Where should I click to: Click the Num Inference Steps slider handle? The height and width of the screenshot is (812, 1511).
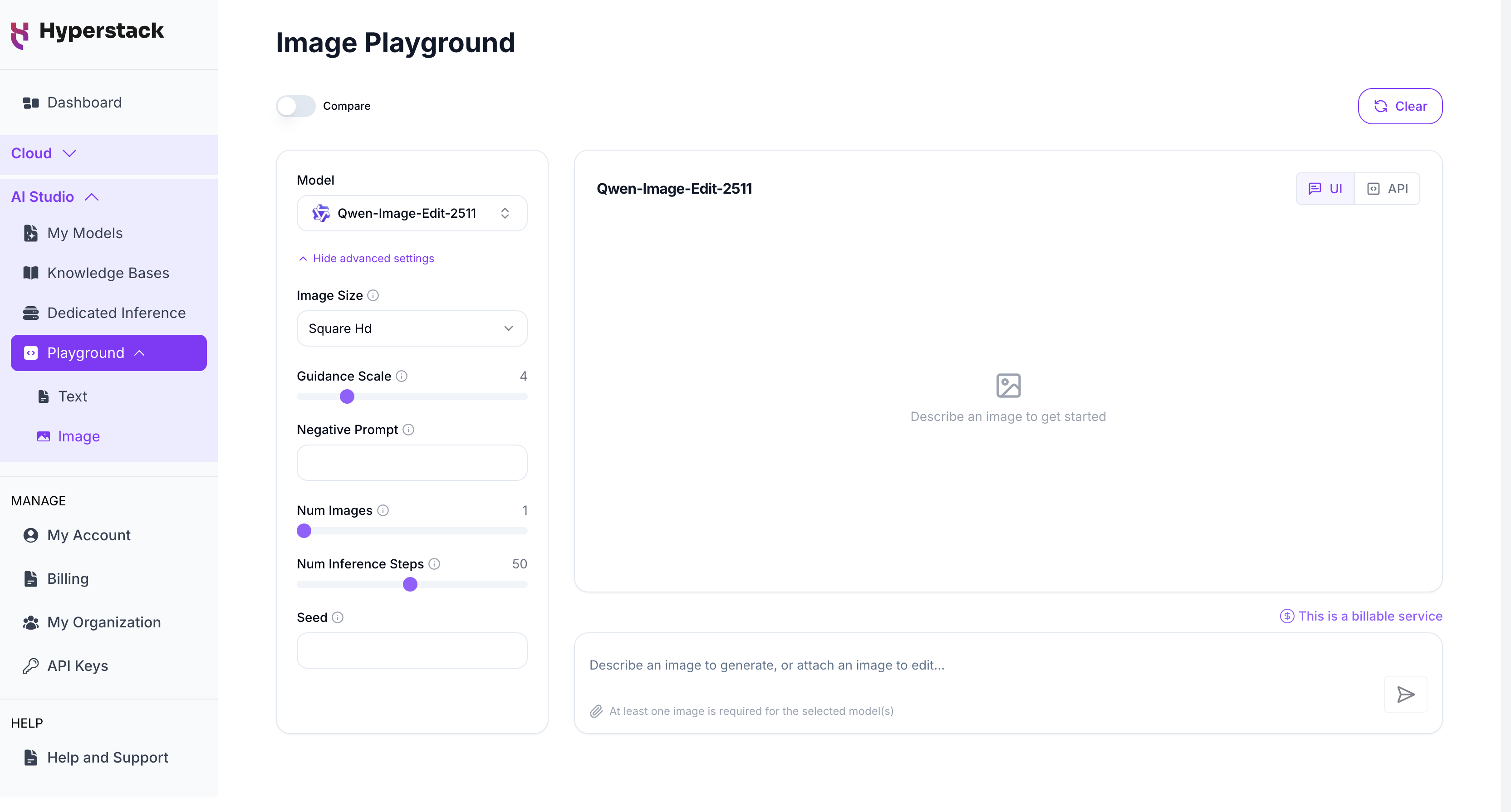click(x=410, y=585)
